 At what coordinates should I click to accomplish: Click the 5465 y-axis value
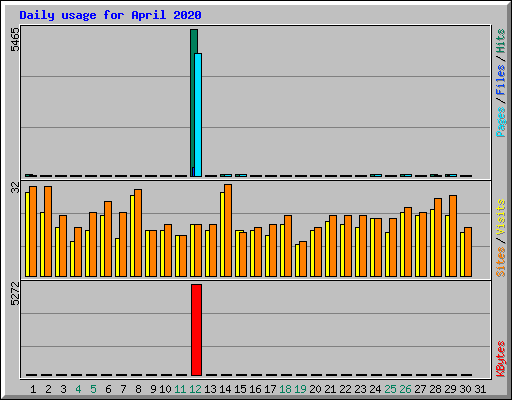(15, 40)
